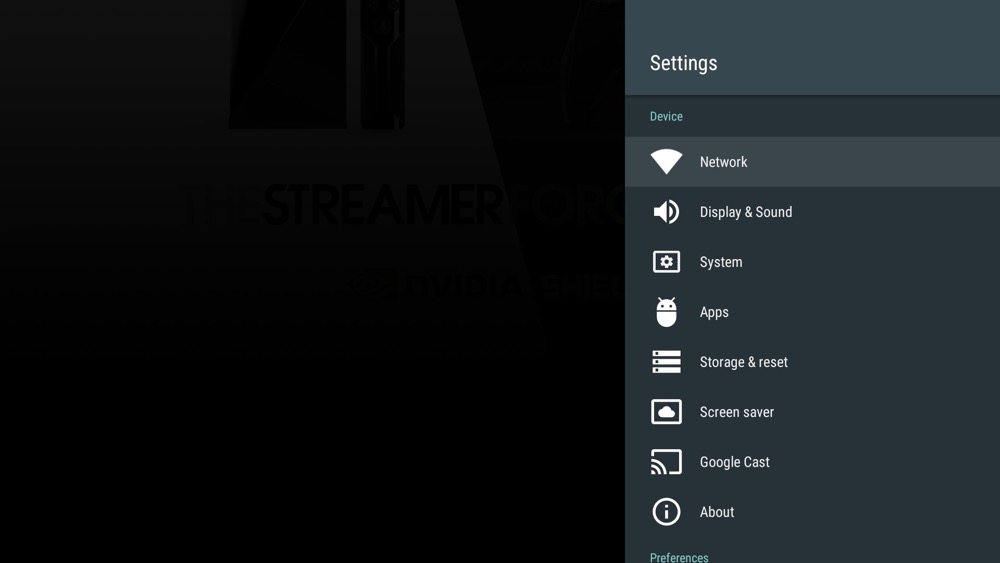Click the Settings panel title
Viewport: 1000px width, 563px height.
683,63
